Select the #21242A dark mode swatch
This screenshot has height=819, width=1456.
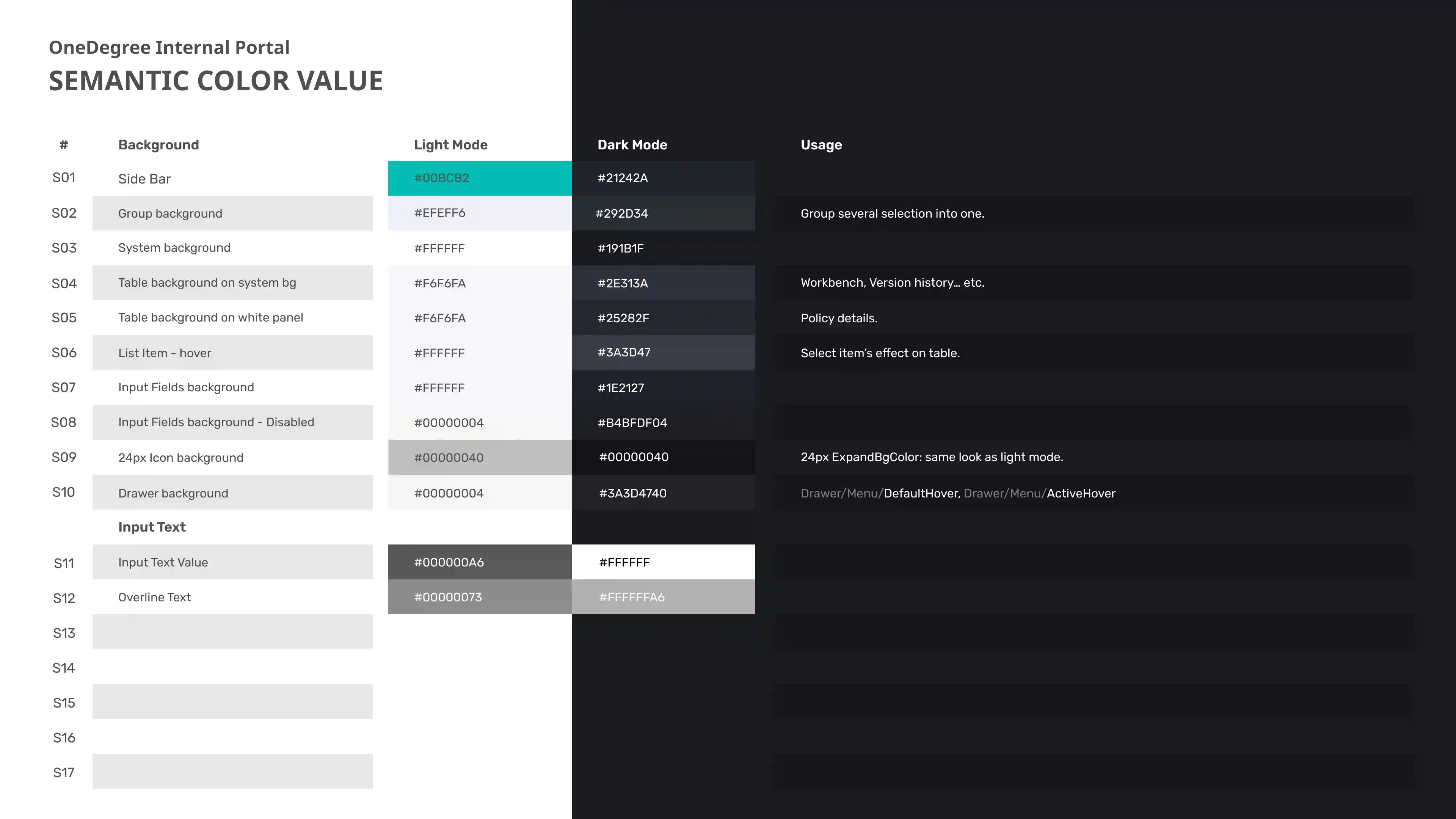(663, 178)
